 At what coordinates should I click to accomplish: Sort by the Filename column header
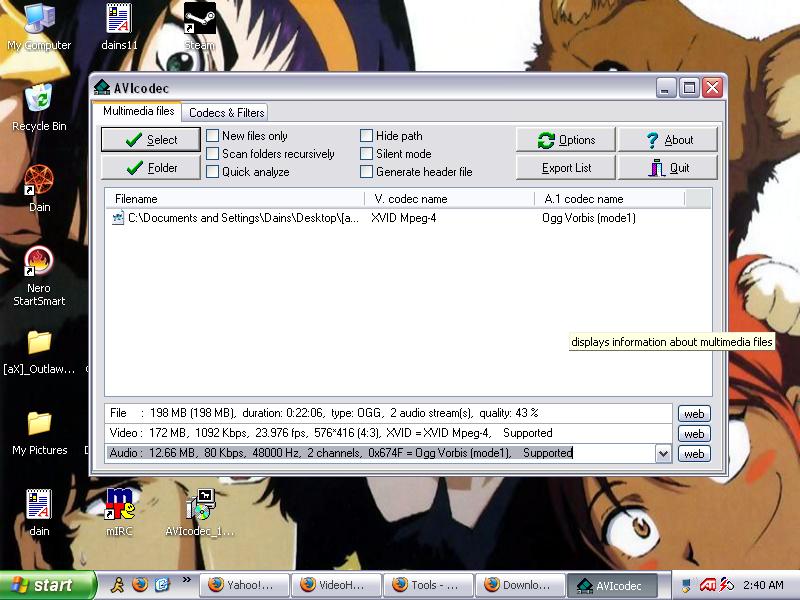235,198
